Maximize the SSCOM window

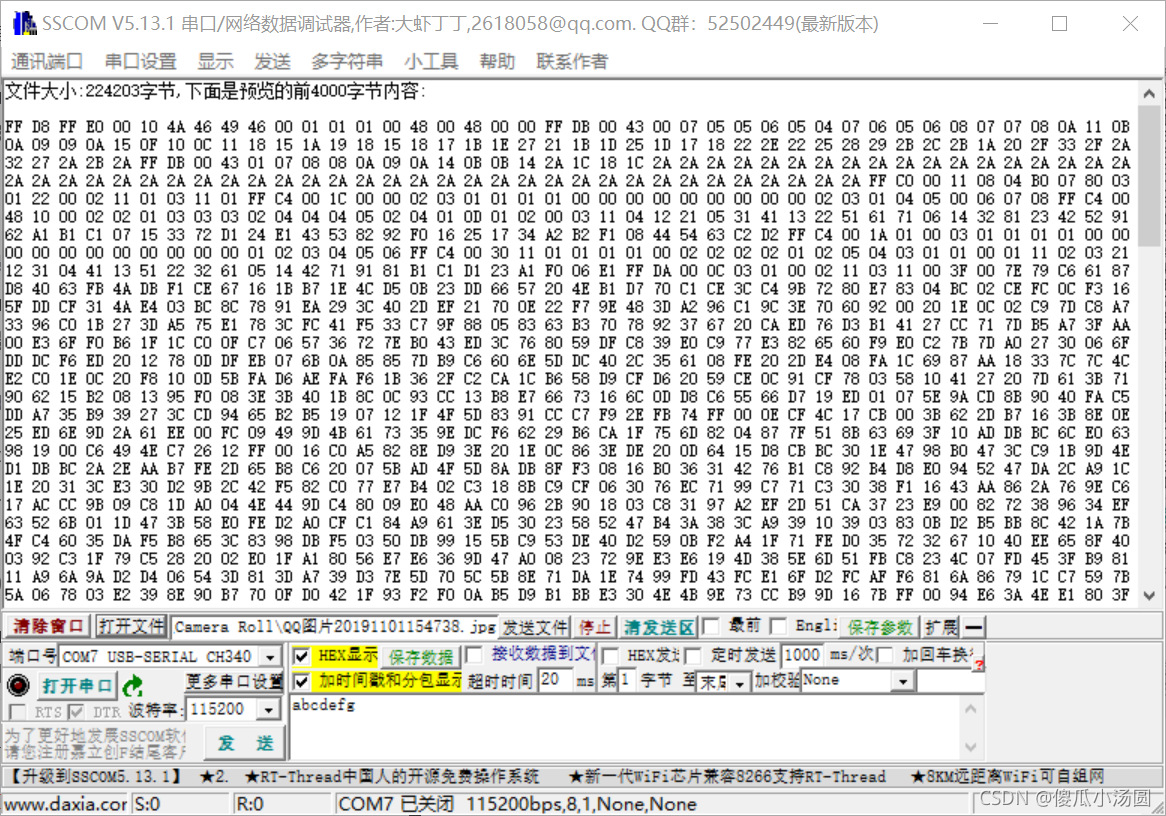point(1060,24)
